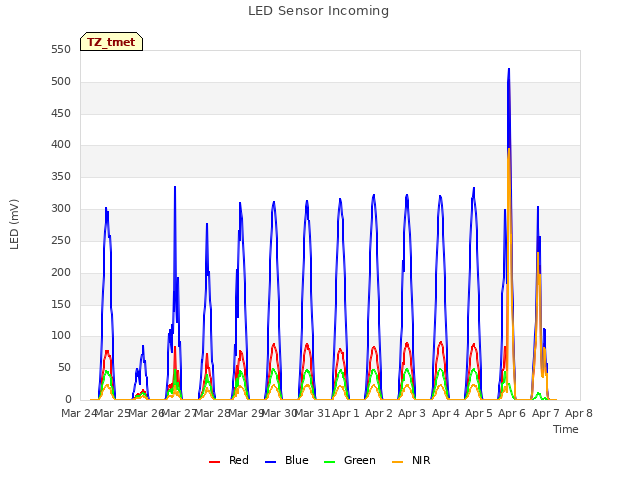Click the Time x-axis title
The height and width of the screenshot is (480, 640).
click(x=566, y=429)
